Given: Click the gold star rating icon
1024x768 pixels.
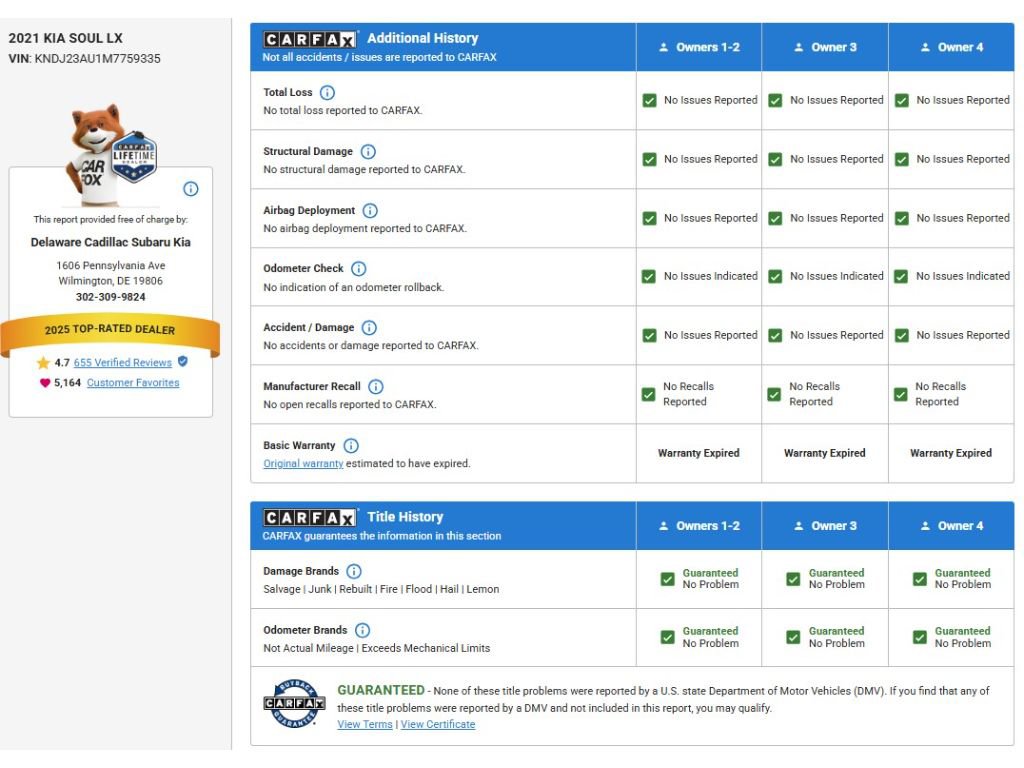Looking at the screenshot, I should tap(43, 362).
